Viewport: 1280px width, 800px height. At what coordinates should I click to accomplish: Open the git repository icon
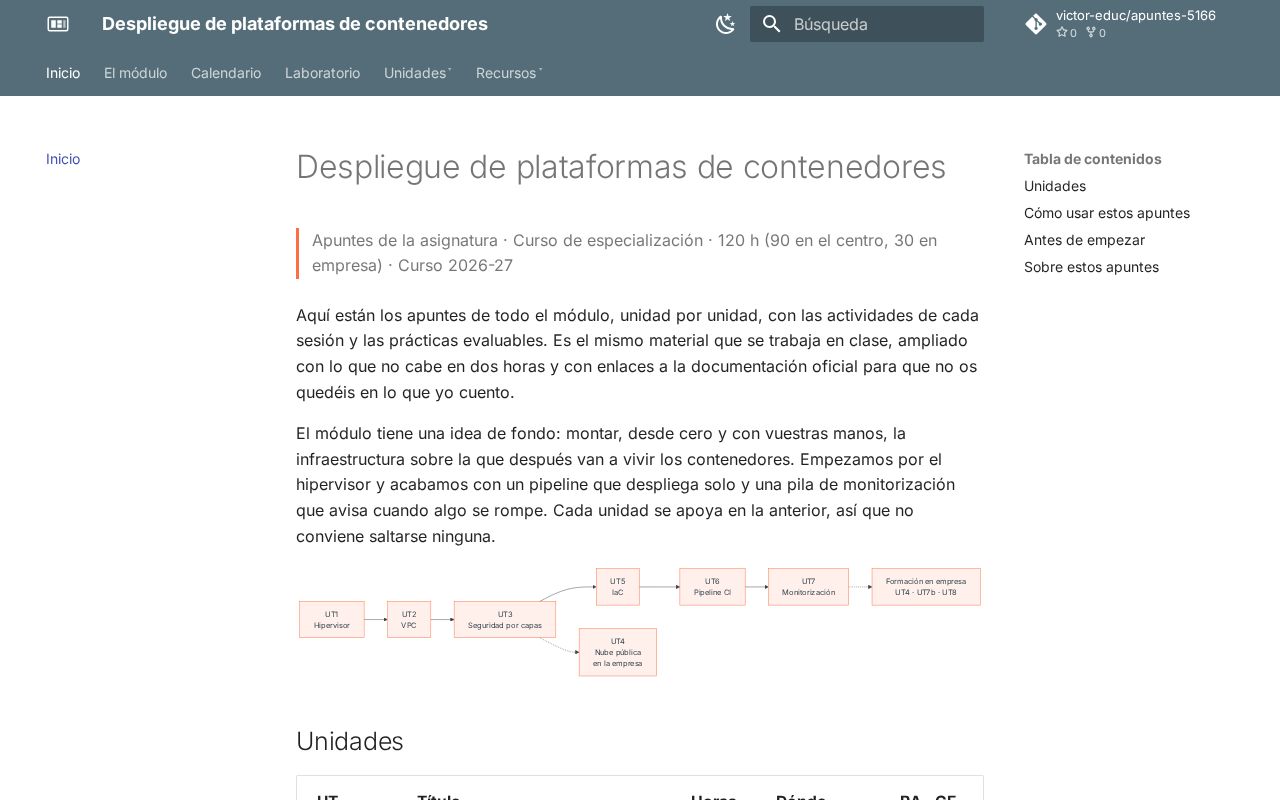(x=1036, y=24)
